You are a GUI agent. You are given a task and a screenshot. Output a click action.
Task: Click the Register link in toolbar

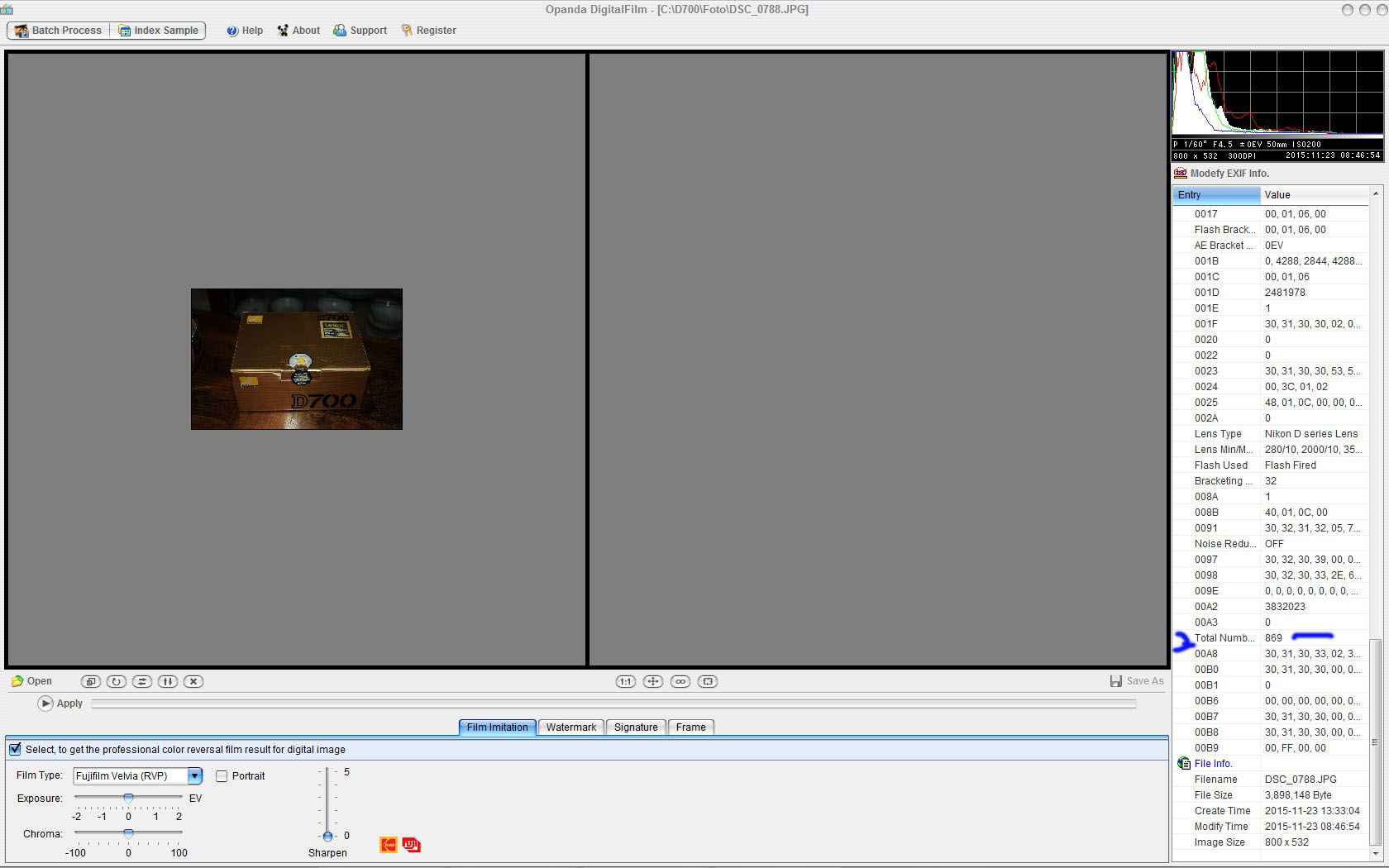click(428, 31)
